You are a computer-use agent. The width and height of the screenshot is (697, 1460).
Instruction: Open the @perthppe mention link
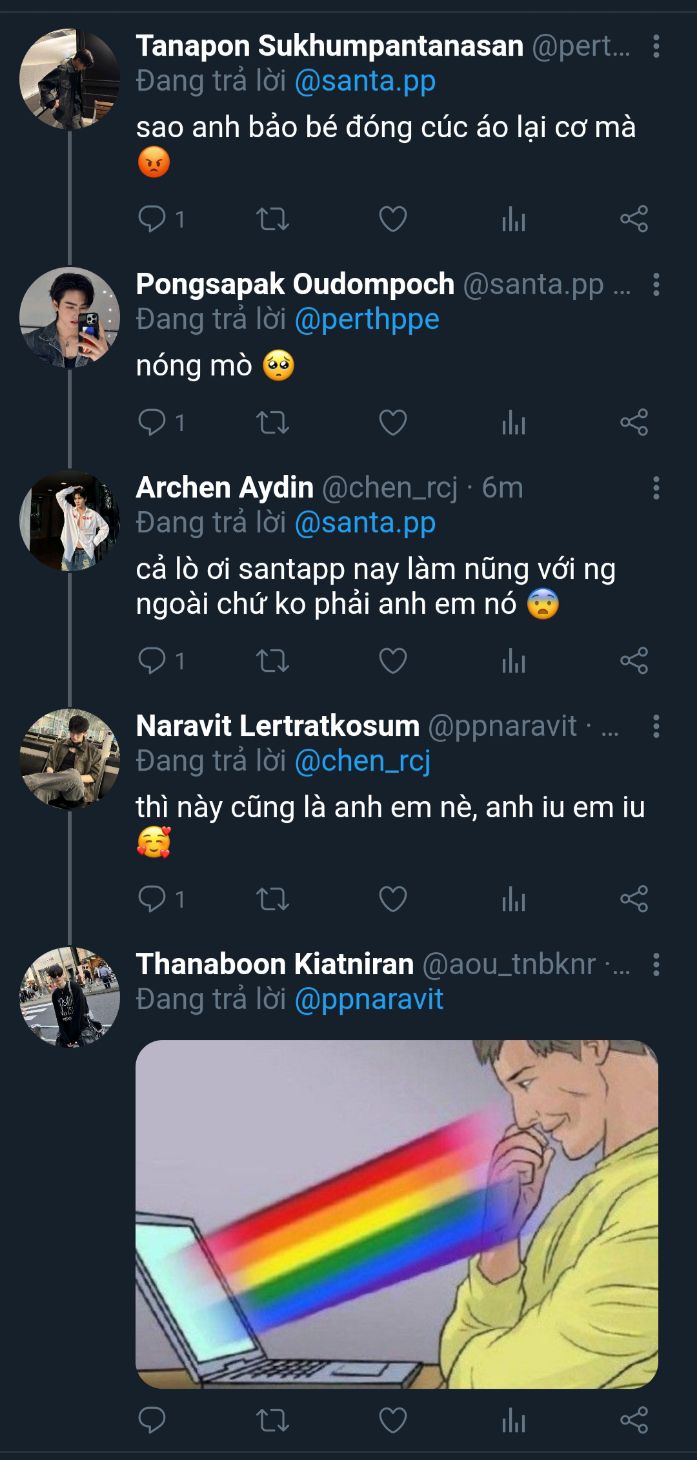tap(367, 320)
